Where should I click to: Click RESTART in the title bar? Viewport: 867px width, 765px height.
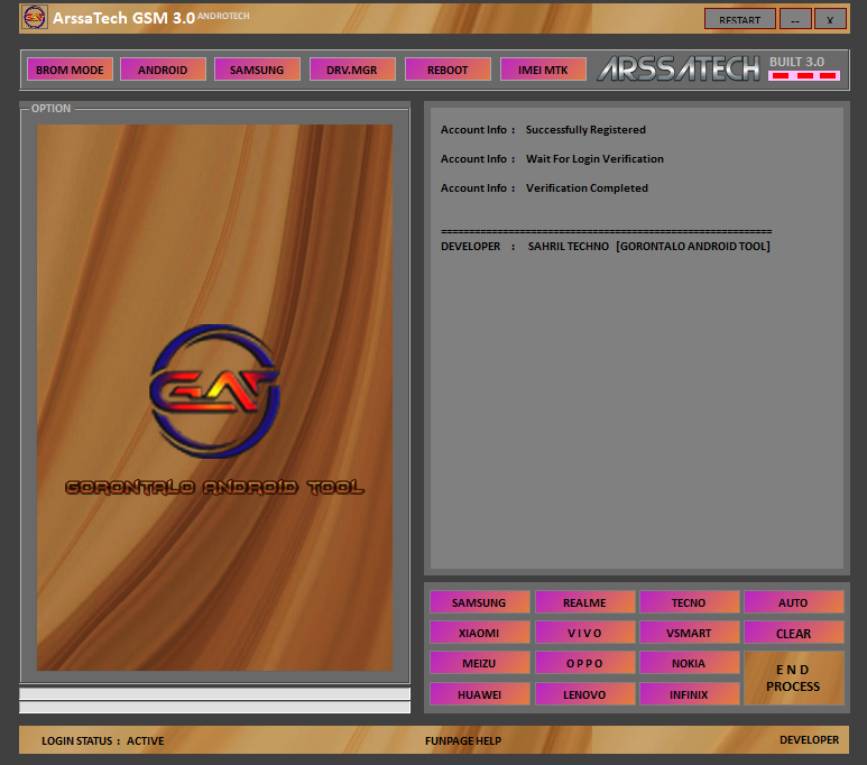click(x=740, y=19)
